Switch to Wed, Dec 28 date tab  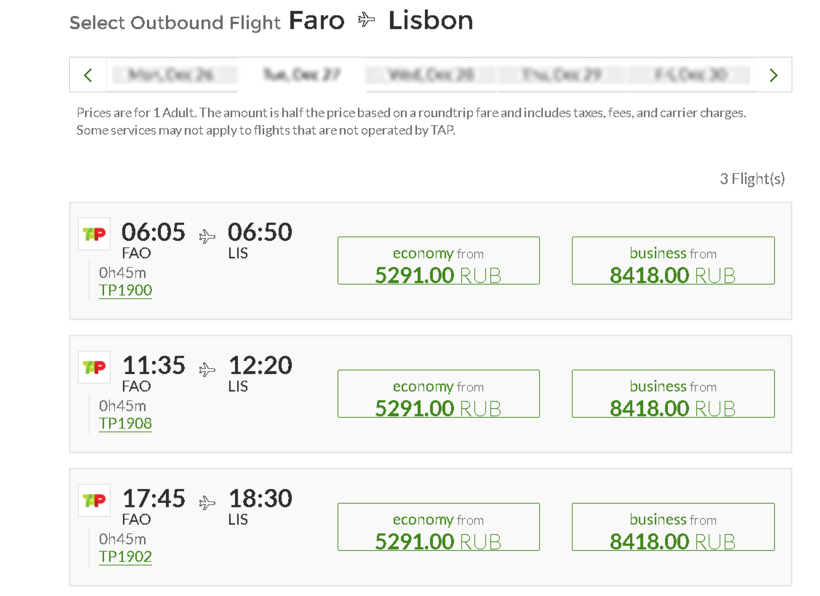[431, 75]
